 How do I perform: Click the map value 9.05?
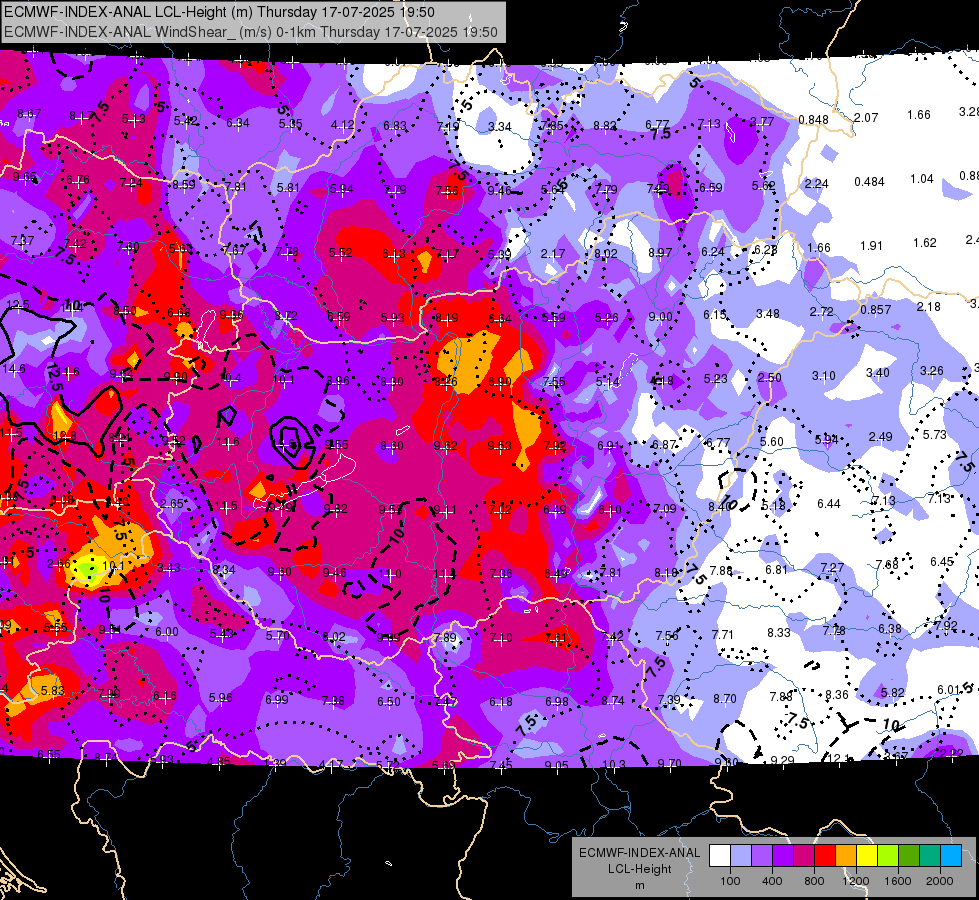556,765
